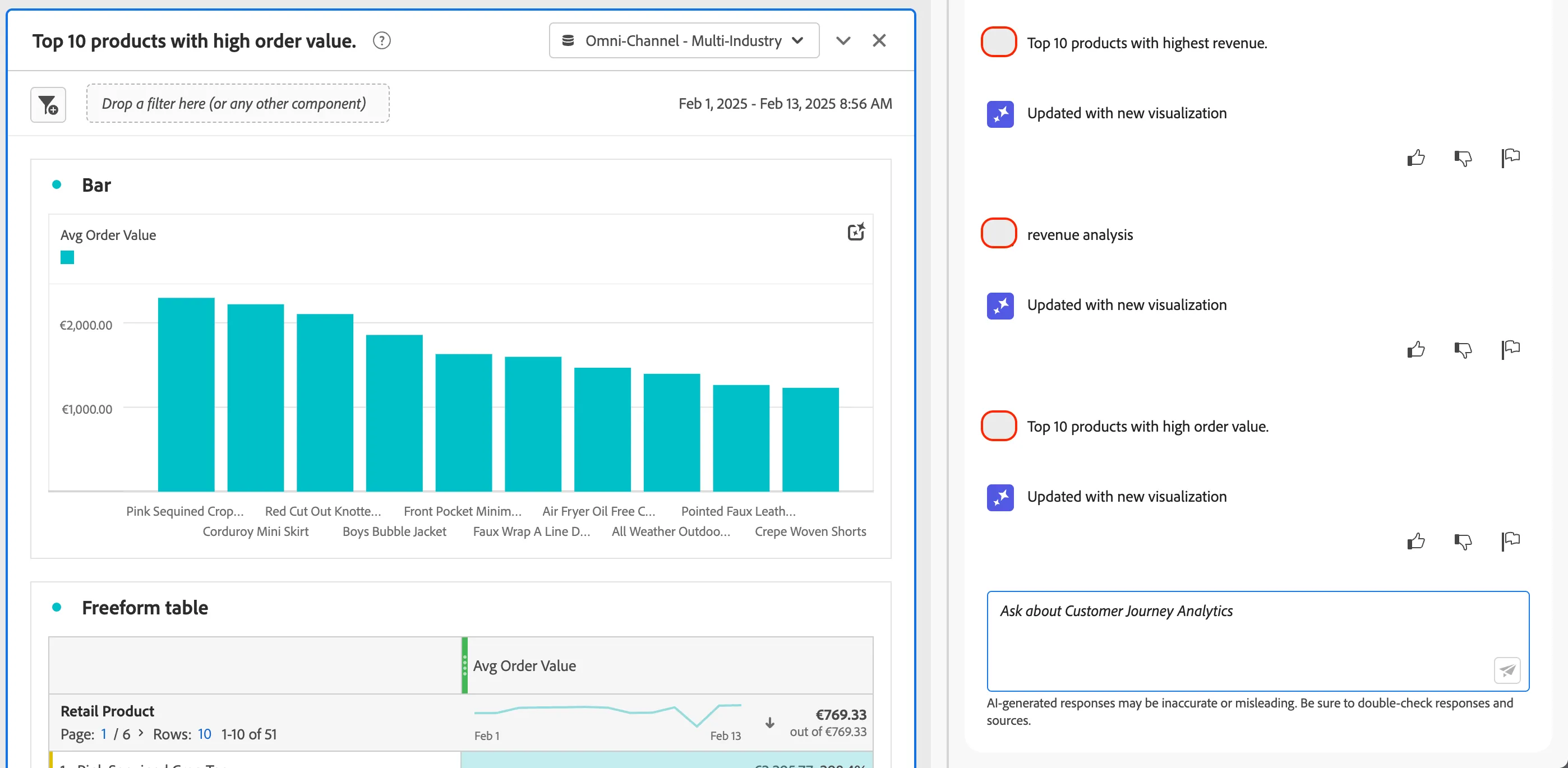The image size is (1568, 768).
Task: Close the Top 10 products panel
Action: click(x=878, y=41)
